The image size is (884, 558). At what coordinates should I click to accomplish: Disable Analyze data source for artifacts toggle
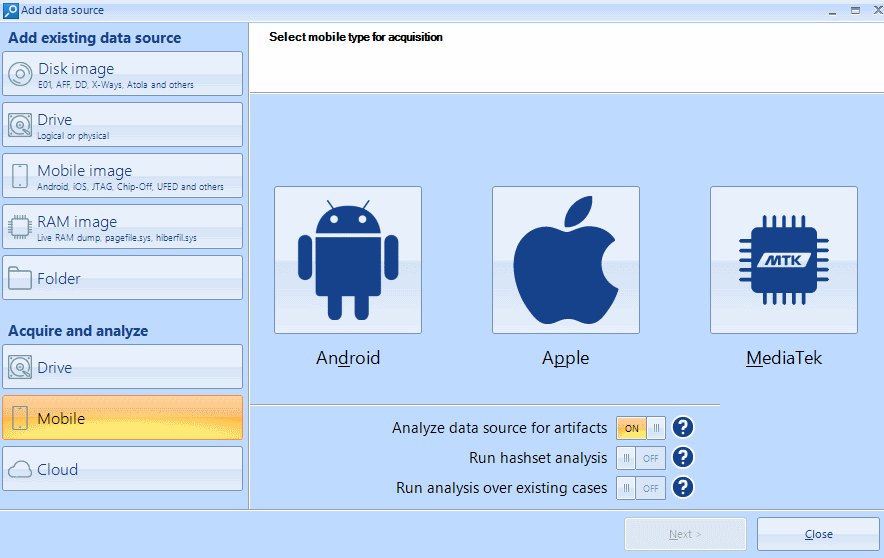click(641, 428)
